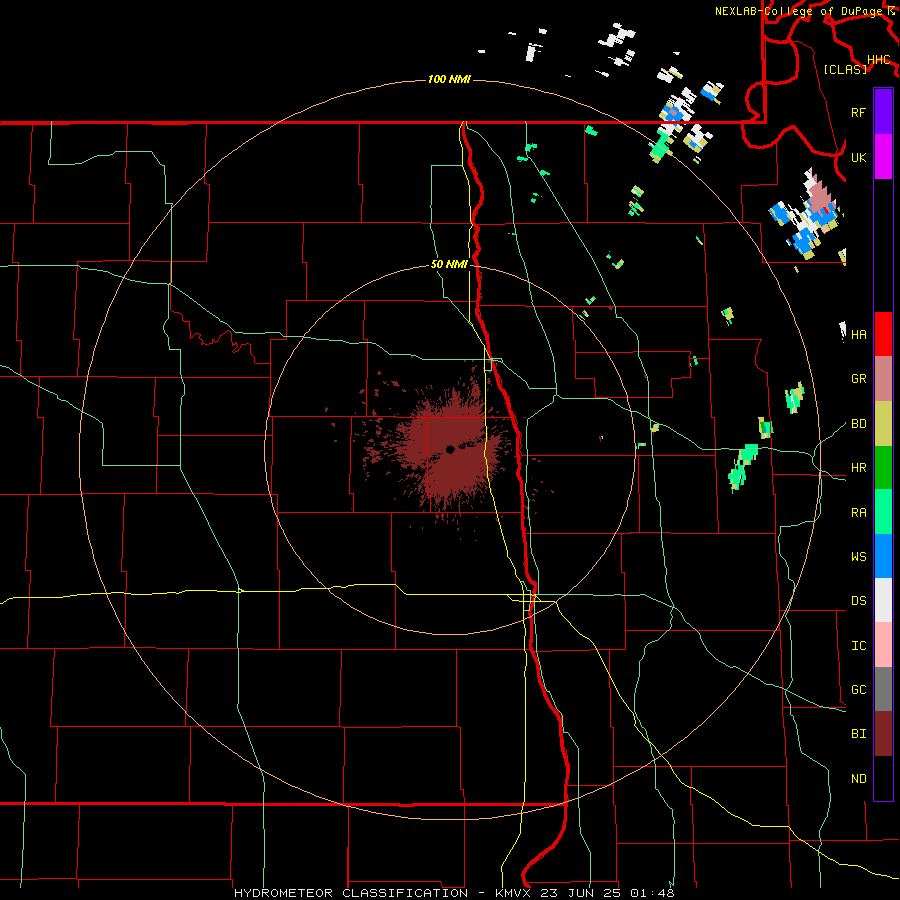Click the DS white legend swatch
The width and height of the screenshot is (900, 900).
883,600
